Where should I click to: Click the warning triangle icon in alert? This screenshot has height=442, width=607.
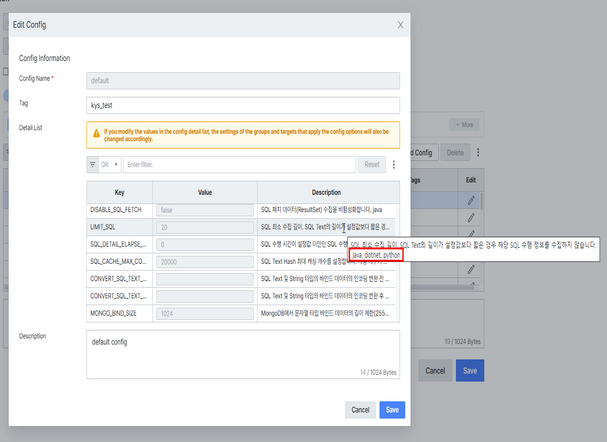[x=96, y=134]
